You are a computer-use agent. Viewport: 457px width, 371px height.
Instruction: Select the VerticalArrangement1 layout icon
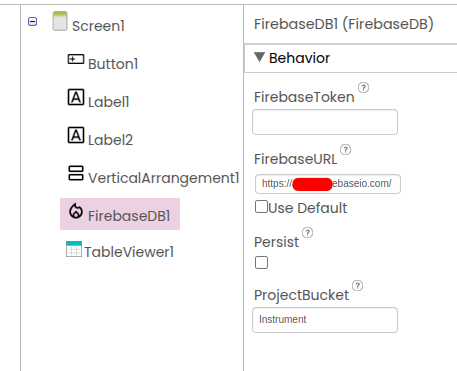(x=76, y=173)
